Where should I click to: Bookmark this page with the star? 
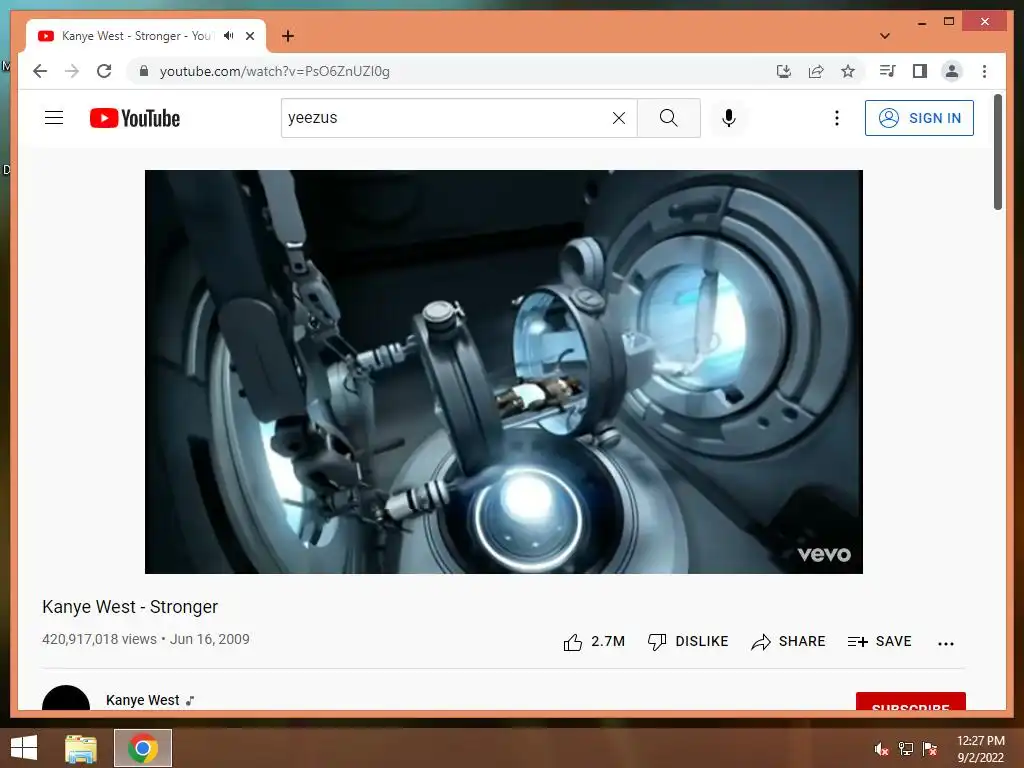coord(848,71)
